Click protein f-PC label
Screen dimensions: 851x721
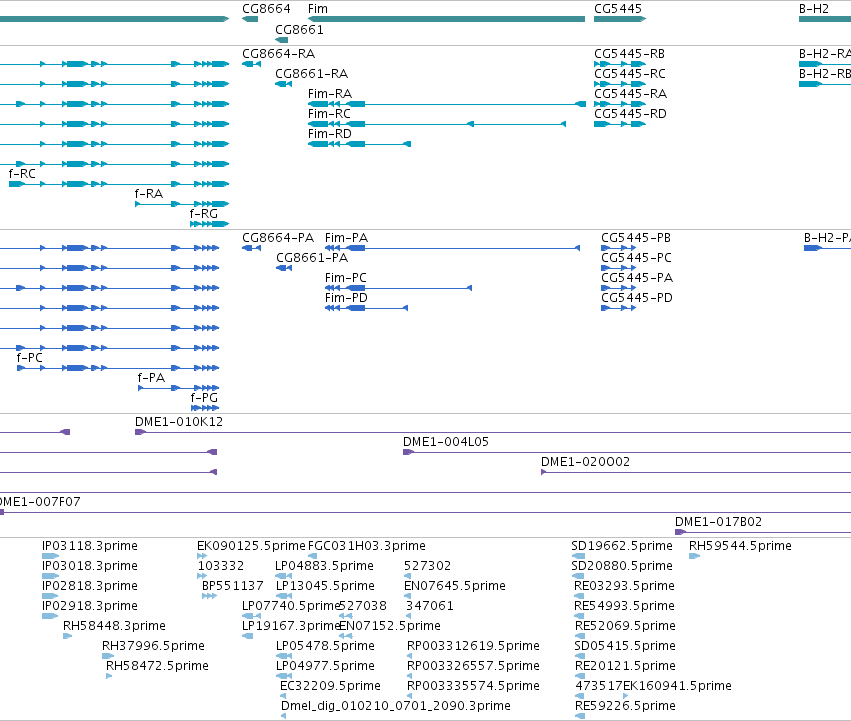tap(29, 358)
